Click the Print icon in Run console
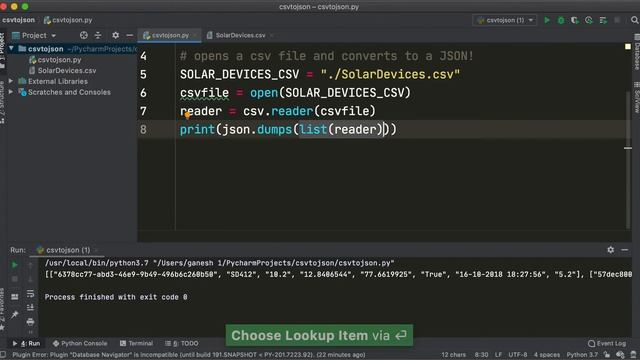 pyautogui.click(x=30, y=322)
